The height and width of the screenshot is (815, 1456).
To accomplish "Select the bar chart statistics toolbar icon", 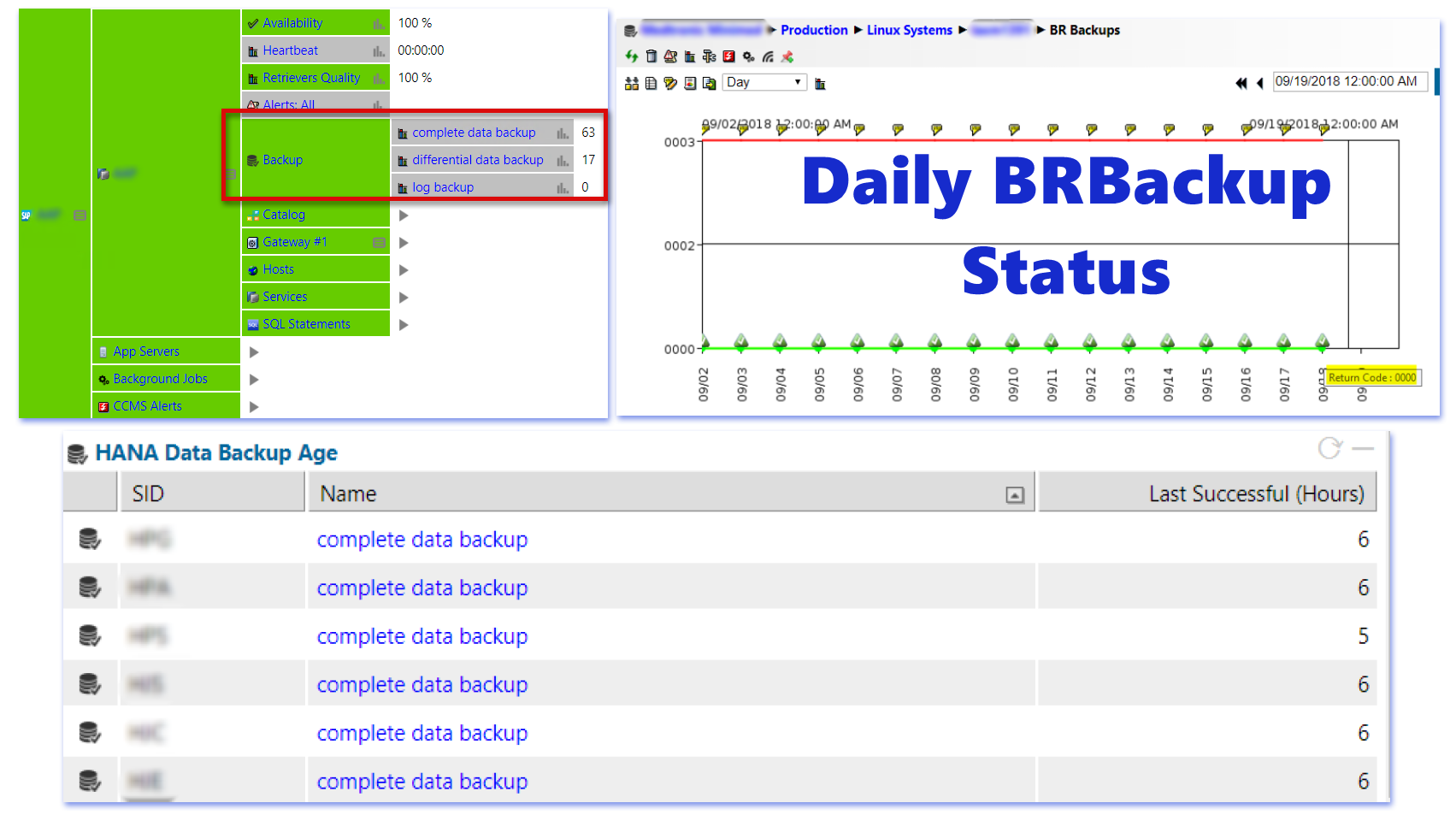I will pyautogui.click(x=689, y=56).
